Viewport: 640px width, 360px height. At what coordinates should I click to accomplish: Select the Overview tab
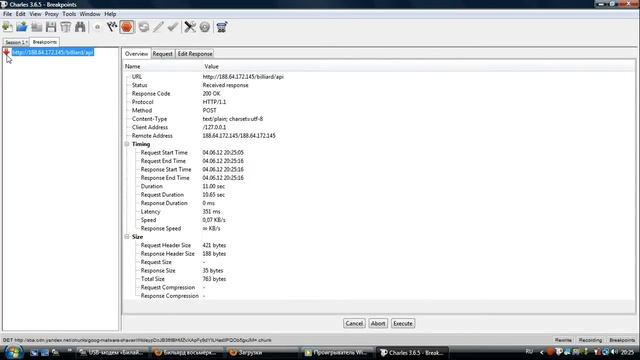click(136, 54)
